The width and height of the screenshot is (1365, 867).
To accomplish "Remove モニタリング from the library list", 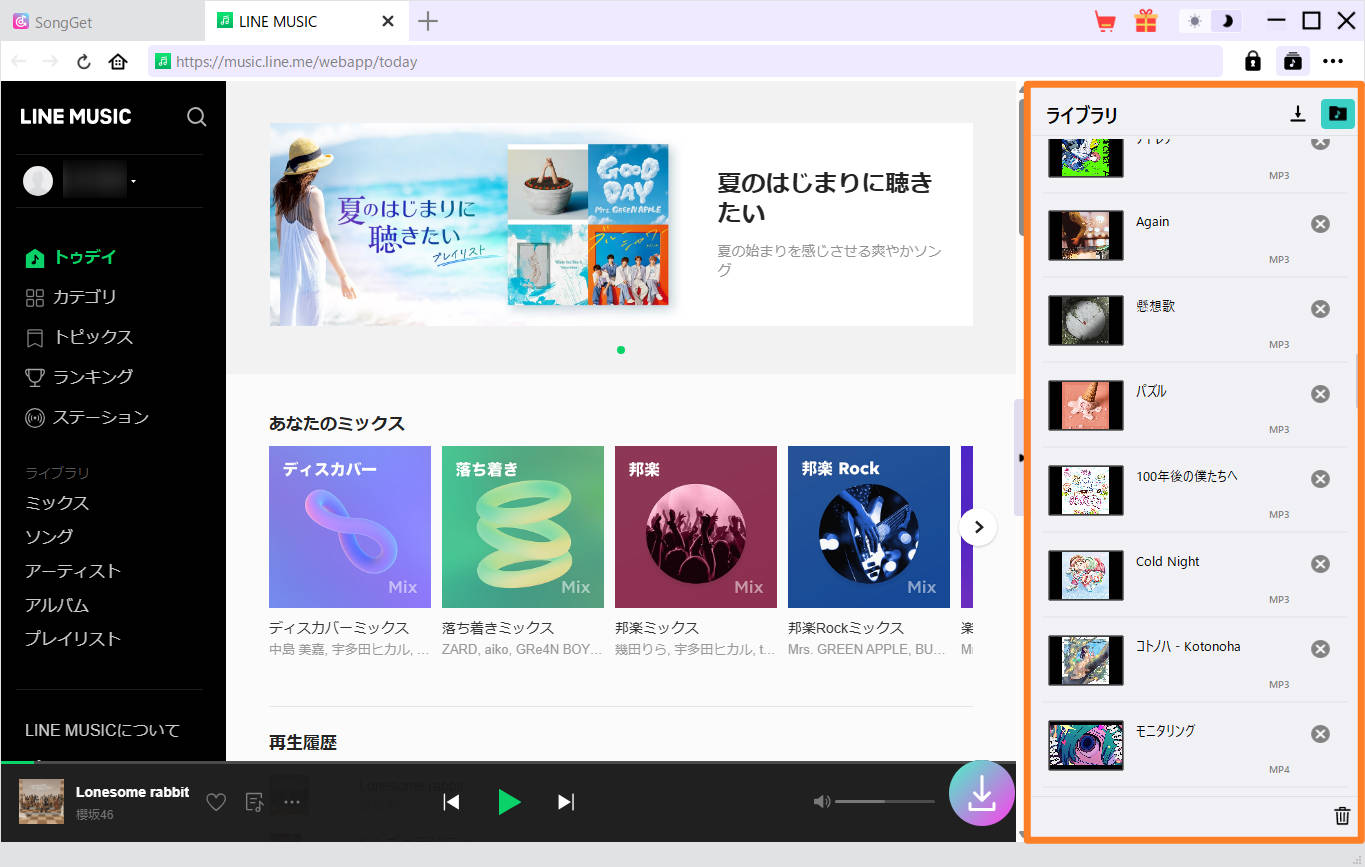I will (1320, 734).
